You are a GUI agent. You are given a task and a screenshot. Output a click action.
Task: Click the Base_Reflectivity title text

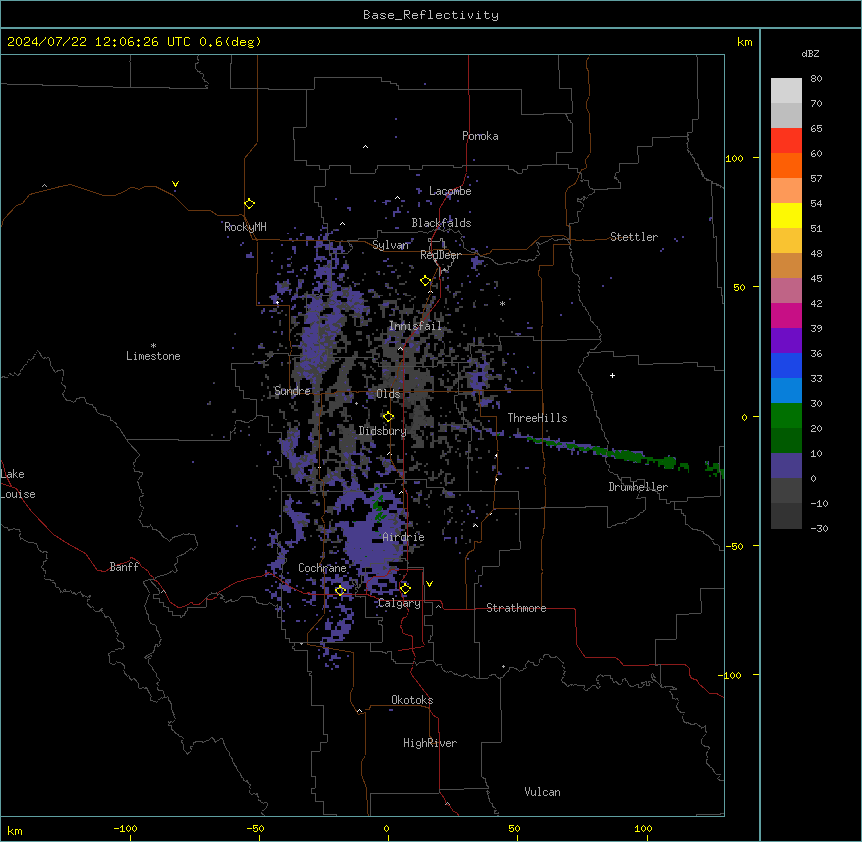pos(431,15)
